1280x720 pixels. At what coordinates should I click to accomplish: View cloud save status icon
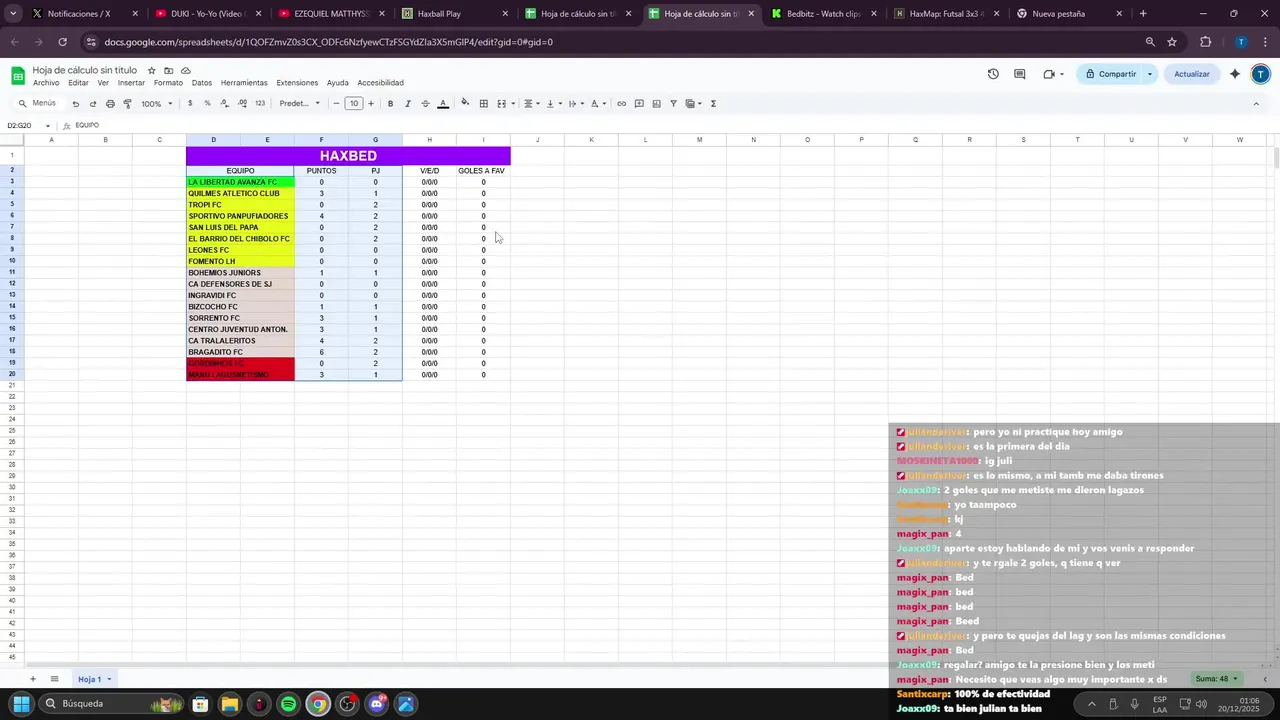tap(185, 70)
